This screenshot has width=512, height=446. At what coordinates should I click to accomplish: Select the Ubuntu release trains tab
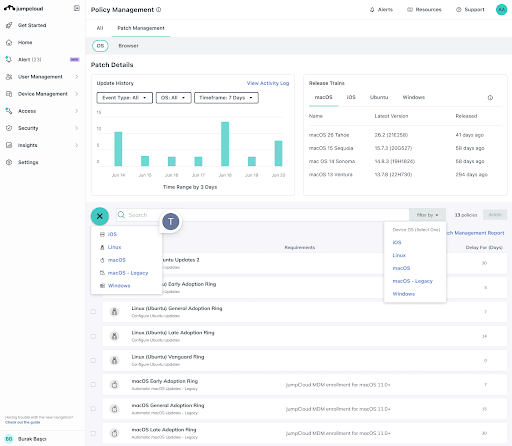tap(379, 97)
